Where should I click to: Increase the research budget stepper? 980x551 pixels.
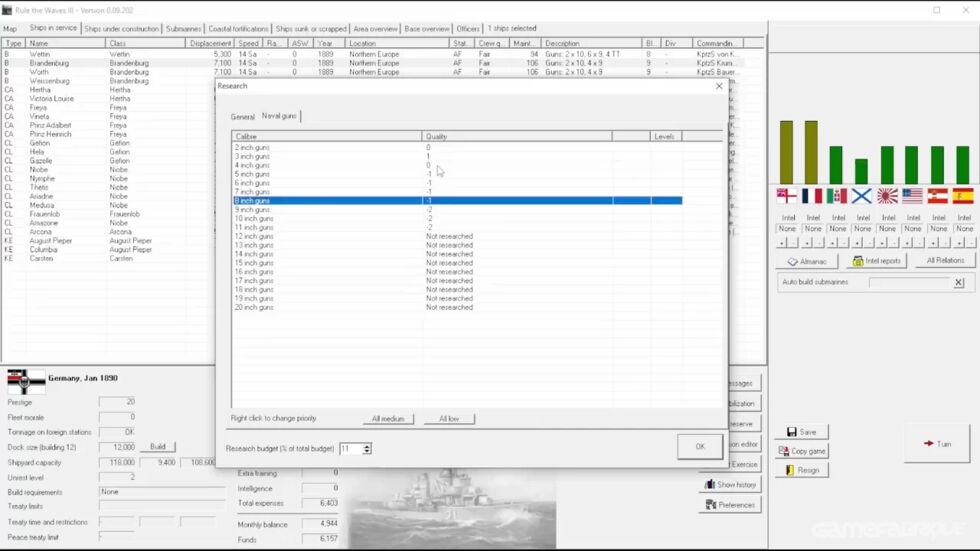pyautogui.click(x=367, y=446)
